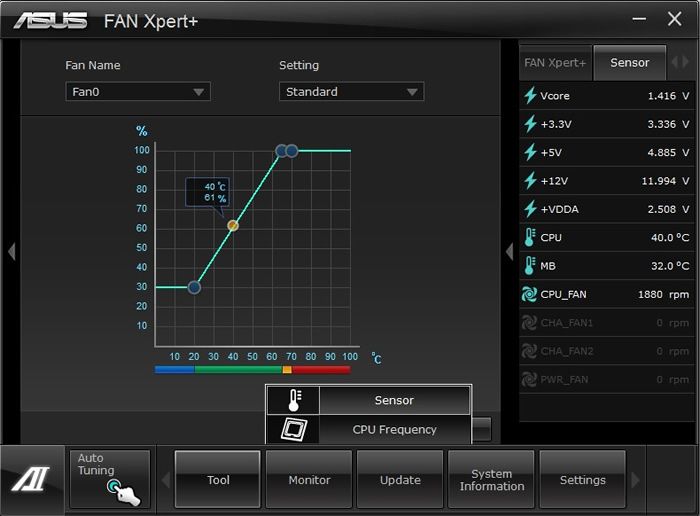Click the second fan curve point near 70°C
This screenshot has width=700, height=516.
pos(292,151)
